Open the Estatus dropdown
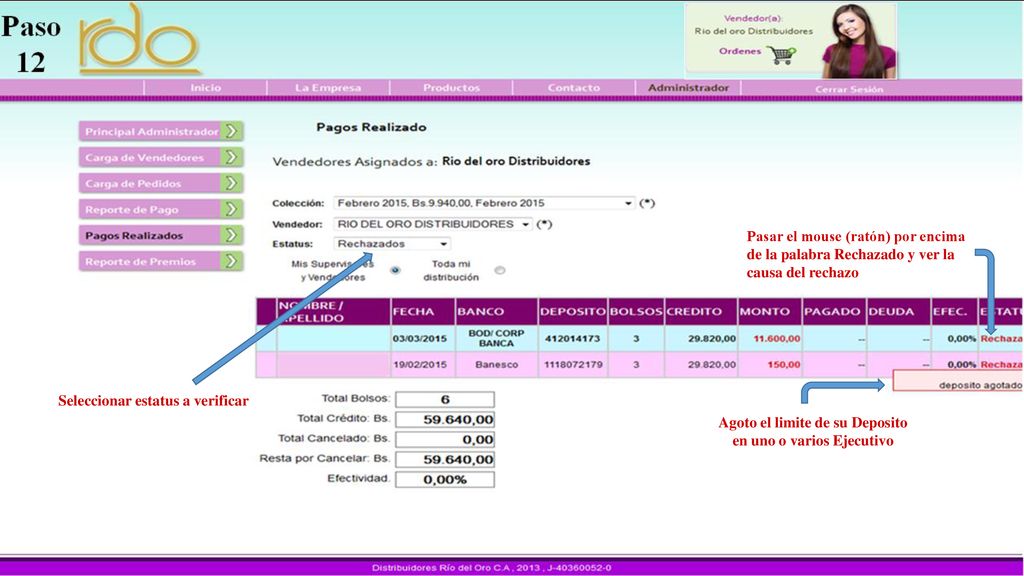 (392, 244)
